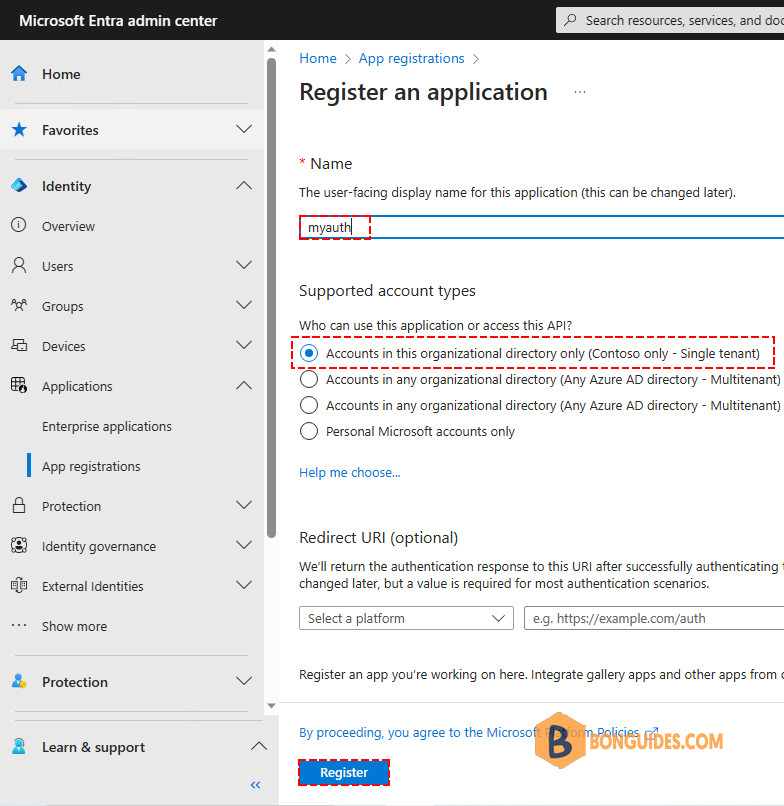Expand the Groups chevron
This screenshot has width=784, height=806.
pyautogui.click(x=244, y=305)
